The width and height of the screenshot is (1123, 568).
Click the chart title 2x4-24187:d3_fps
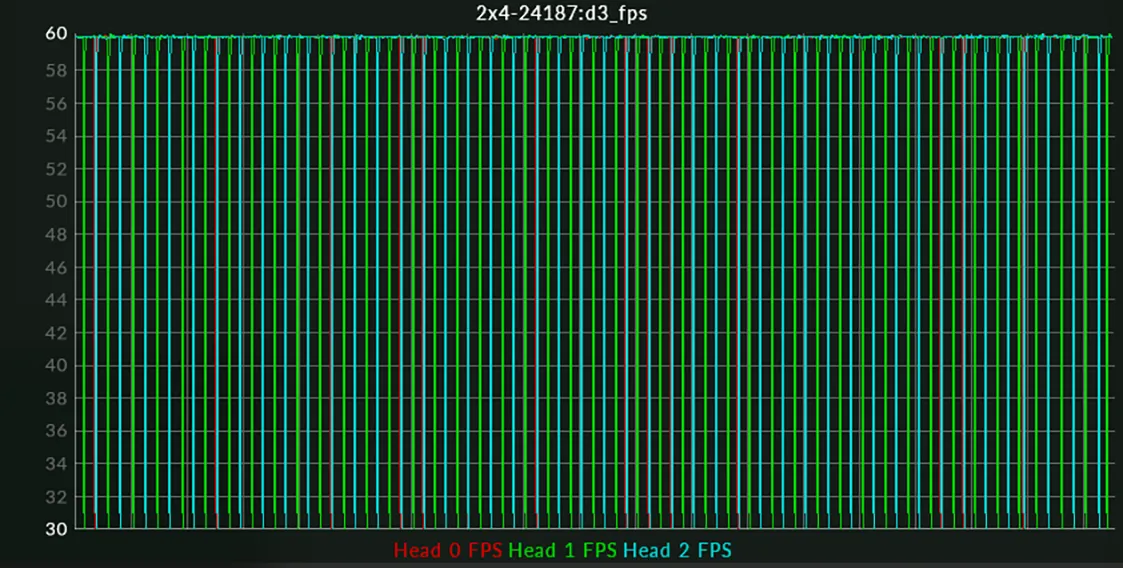click(x=562, y=14)
